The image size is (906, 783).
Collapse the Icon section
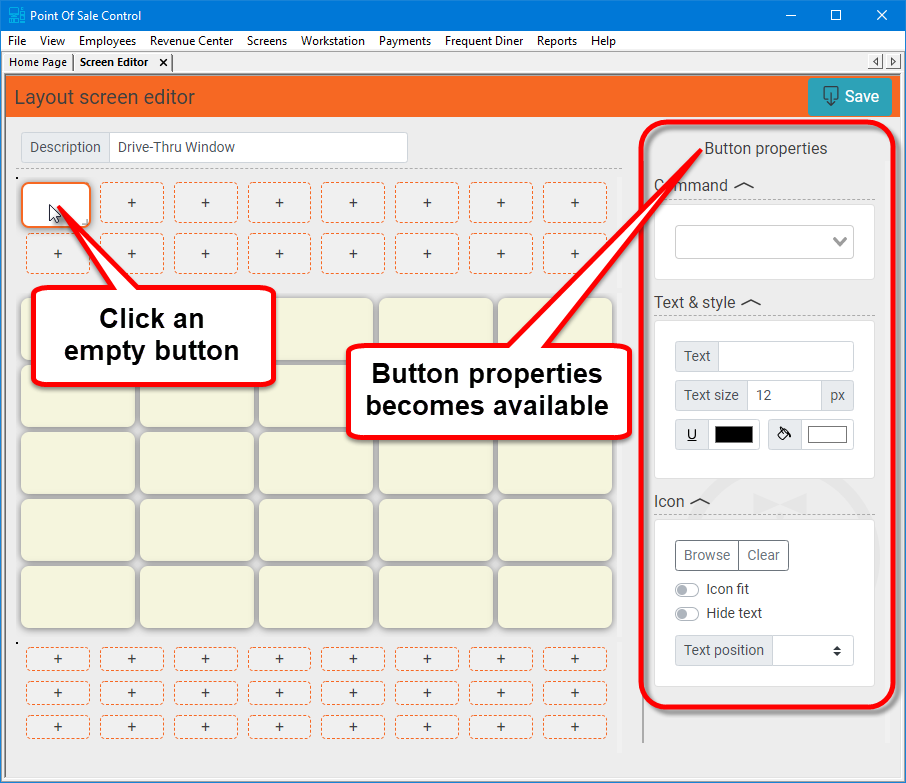pos(700,501)
